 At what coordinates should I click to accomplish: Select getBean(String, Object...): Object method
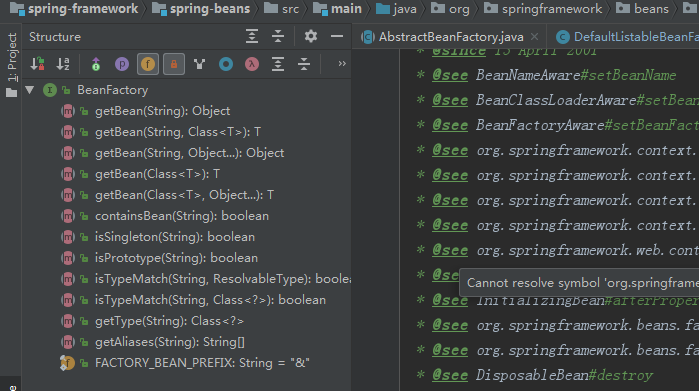(x=189, y=153)
